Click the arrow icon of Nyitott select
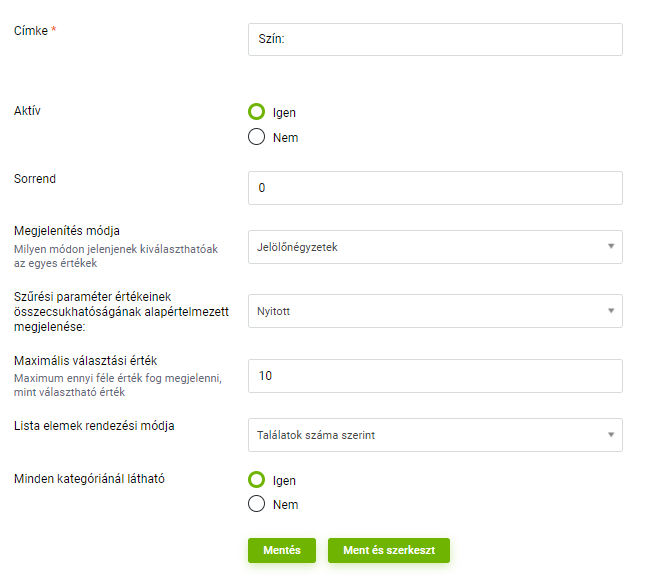This screenshot has width=661, height=578. 611,311
